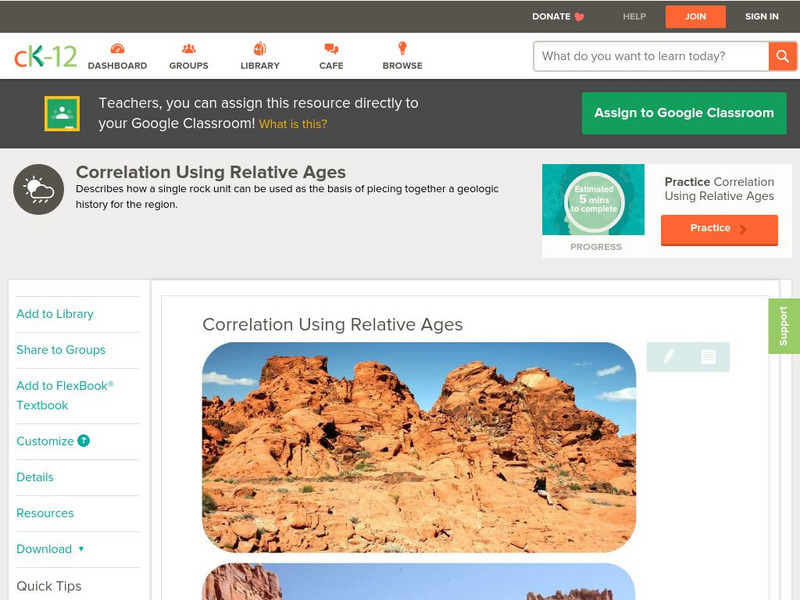The image size is (800, 600).
Task: Open the Cafe chat bubbles icon
Action: (331, 48)
